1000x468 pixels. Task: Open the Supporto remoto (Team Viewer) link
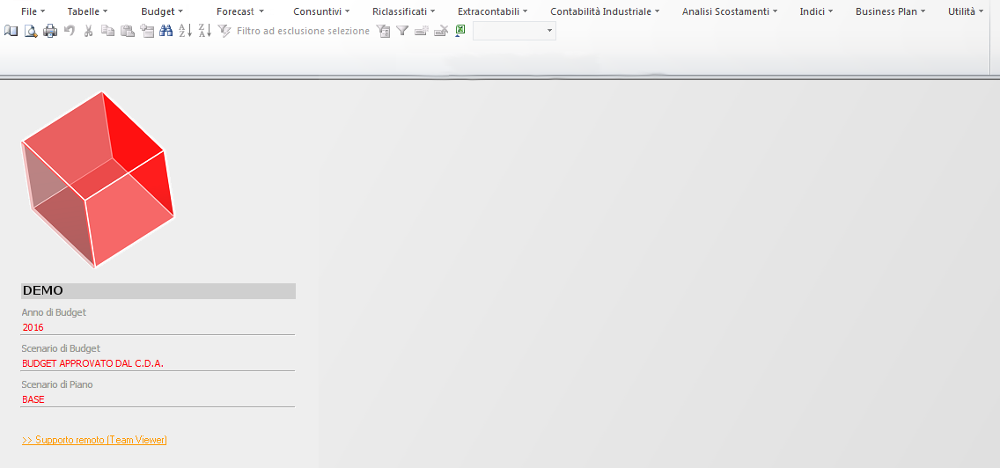pos(94,440)
